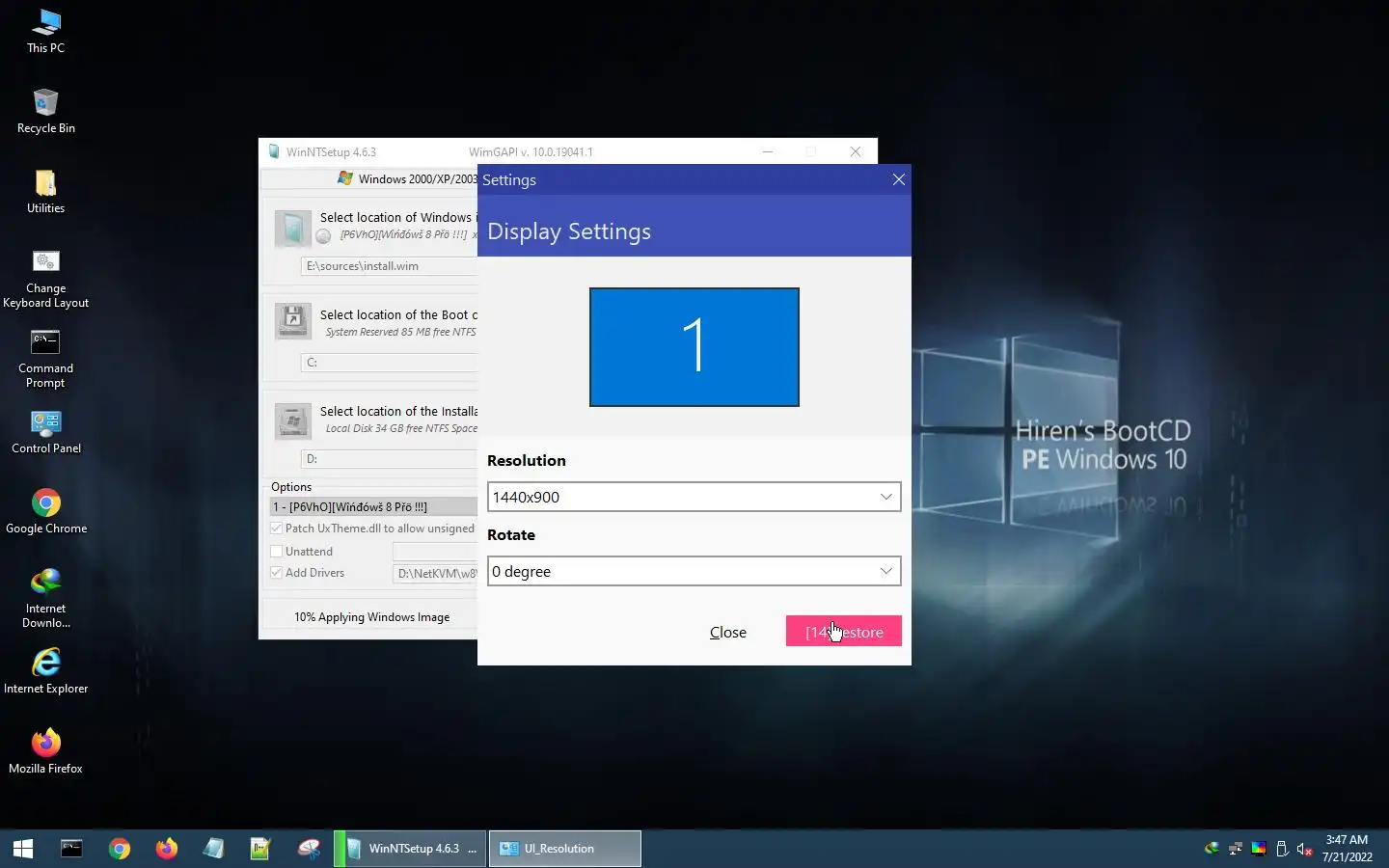Toggle the Unattend checkbox in WinNTSetup
The width and height of the screenshot is (1389, 868).
pyautogui.click(x=277, y=552)
